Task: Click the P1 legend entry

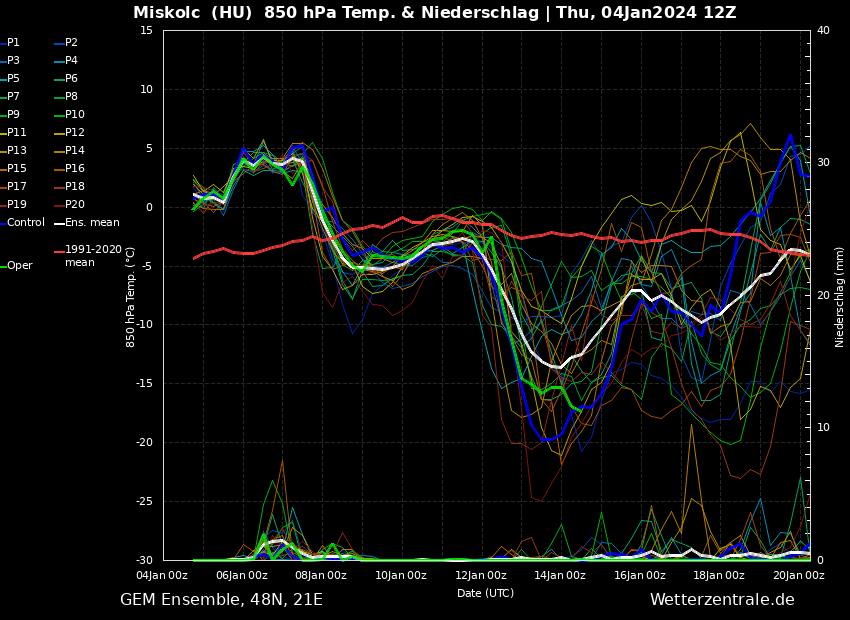Action: point(13,43)
